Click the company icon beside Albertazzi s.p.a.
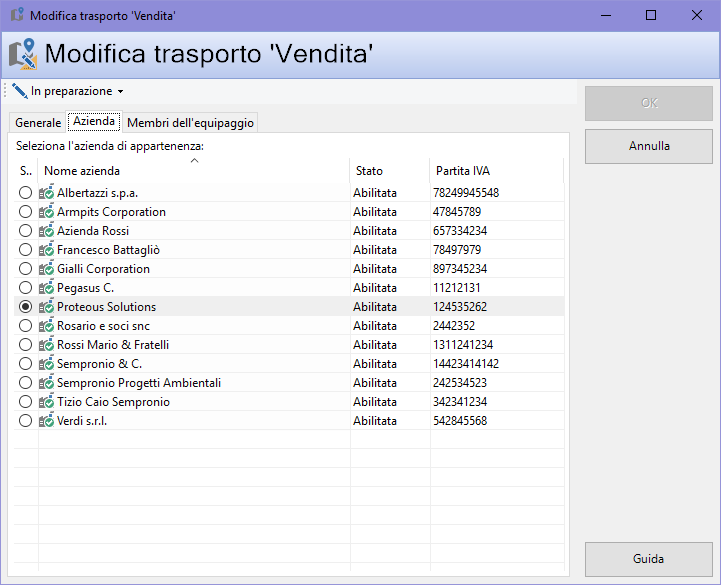Viewport: 721px width, 585px height. [x=46, y=193]
